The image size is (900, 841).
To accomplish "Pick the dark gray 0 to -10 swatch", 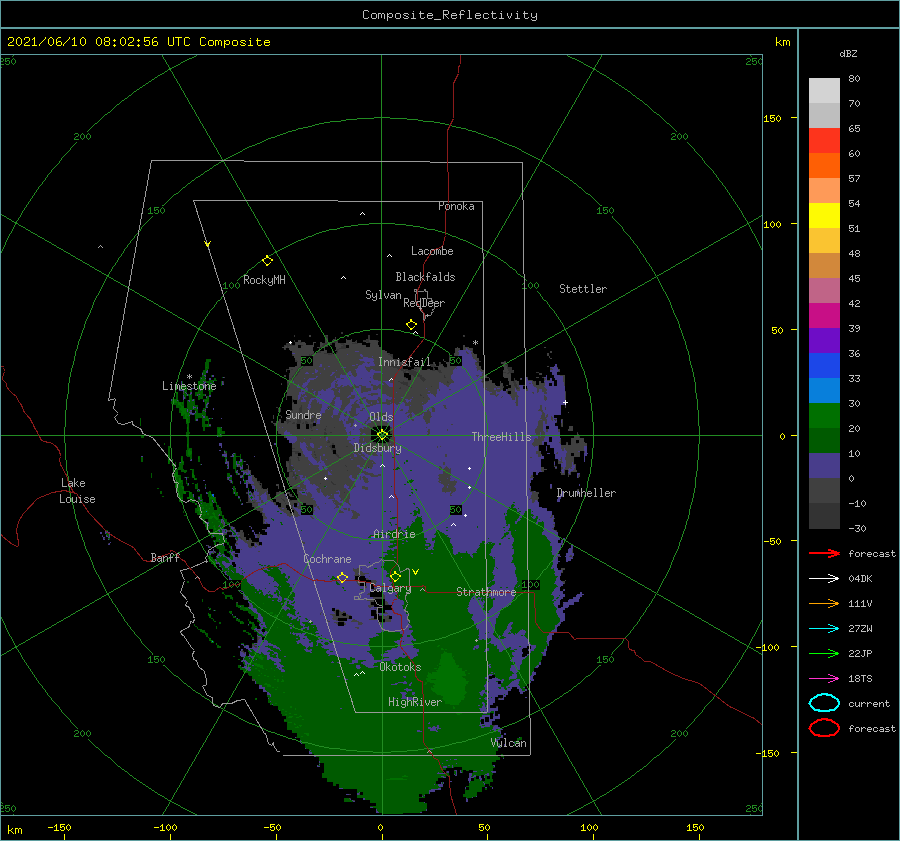I will pyautogui.click(x=824, y=491).
